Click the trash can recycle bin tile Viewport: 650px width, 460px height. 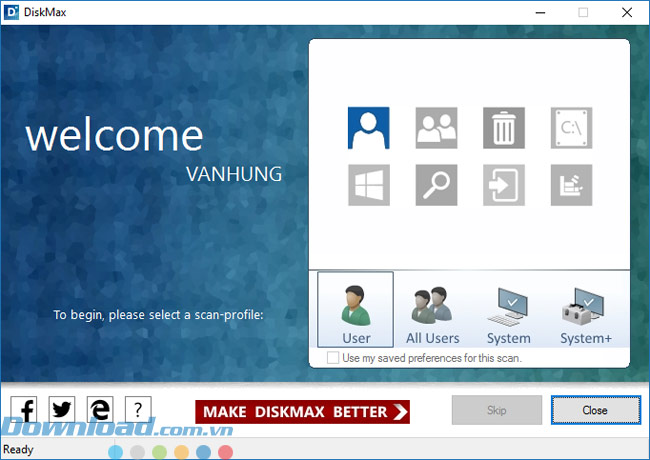coord(504,128)
